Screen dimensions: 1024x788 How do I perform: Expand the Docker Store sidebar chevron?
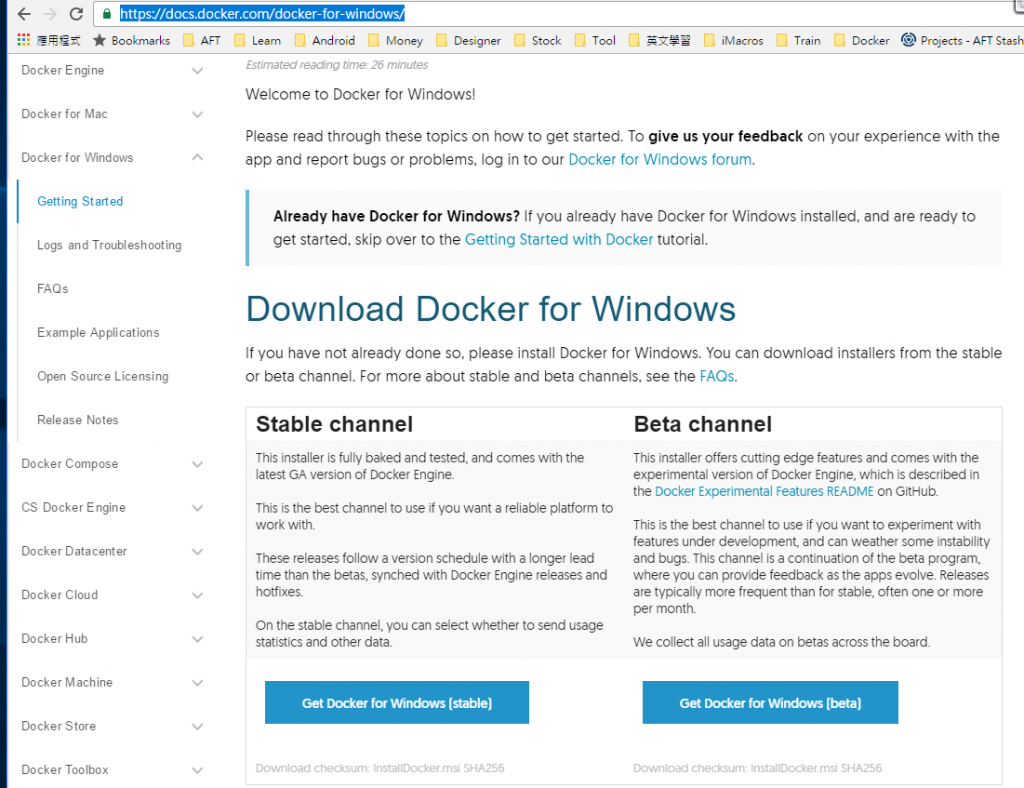click(197, 727)
